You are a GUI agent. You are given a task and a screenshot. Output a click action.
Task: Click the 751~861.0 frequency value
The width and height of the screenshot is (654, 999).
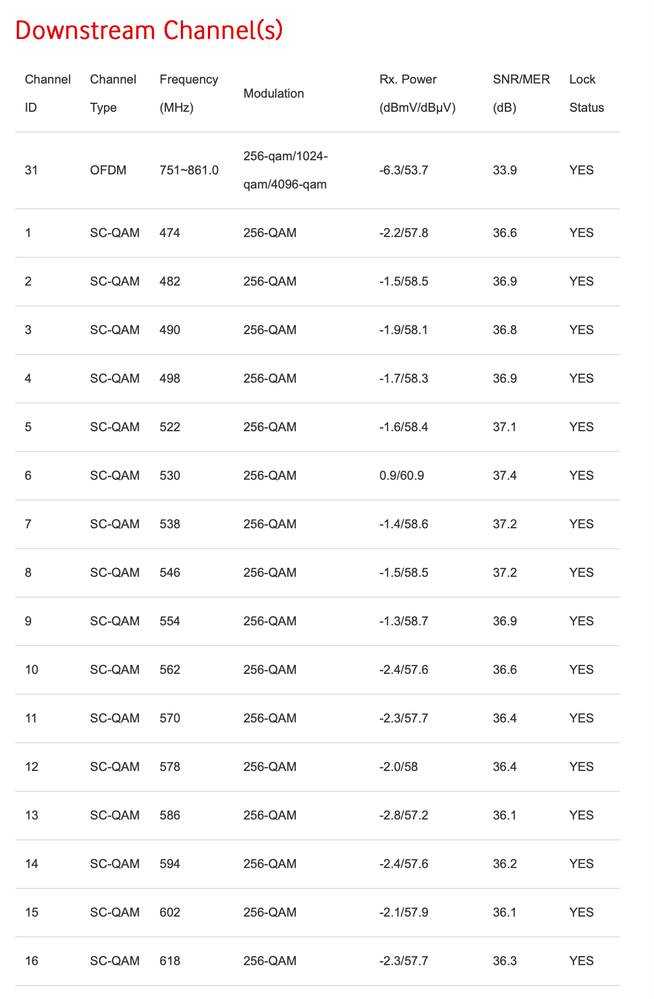pyautogui.click(x=189, y=170)
